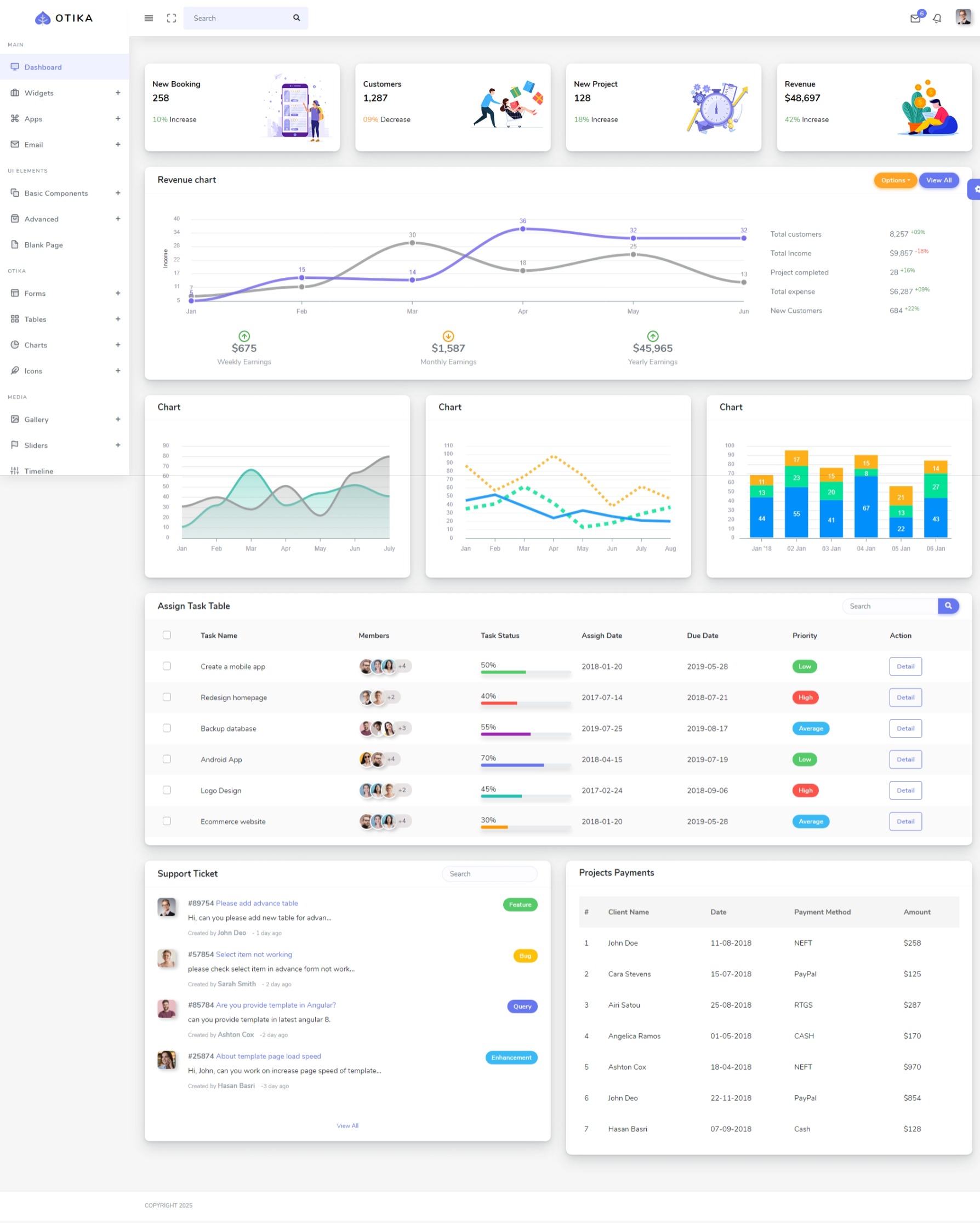Toggle the sidebar with hamburger menu icon

tap(149, 18)
